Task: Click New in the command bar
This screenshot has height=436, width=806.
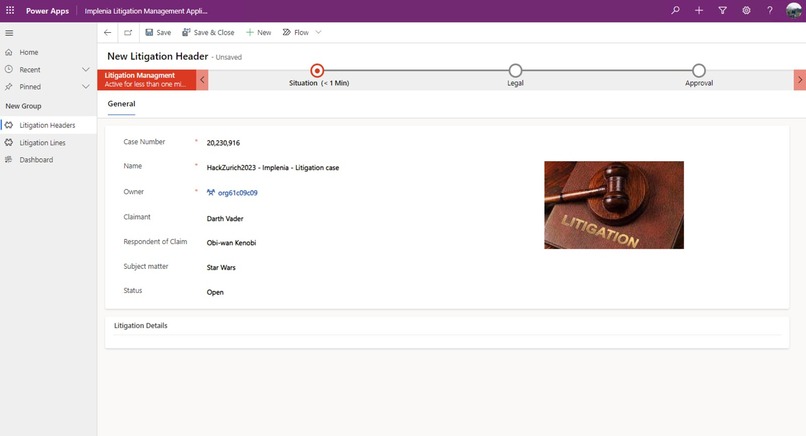Action: pos(259,32)
